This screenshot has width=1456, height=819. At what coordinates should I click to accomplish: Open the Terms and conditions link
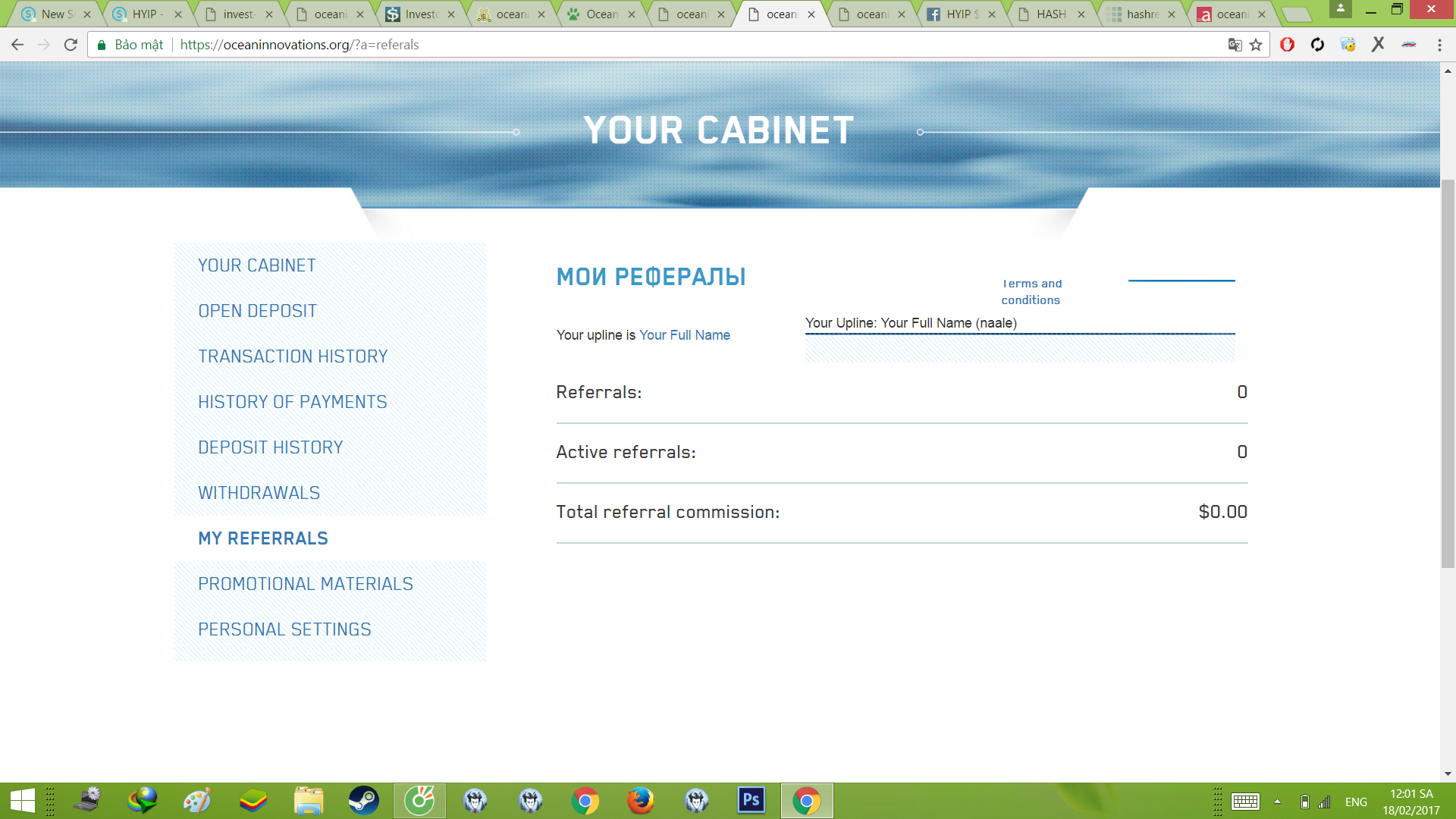pos(1031,292)
